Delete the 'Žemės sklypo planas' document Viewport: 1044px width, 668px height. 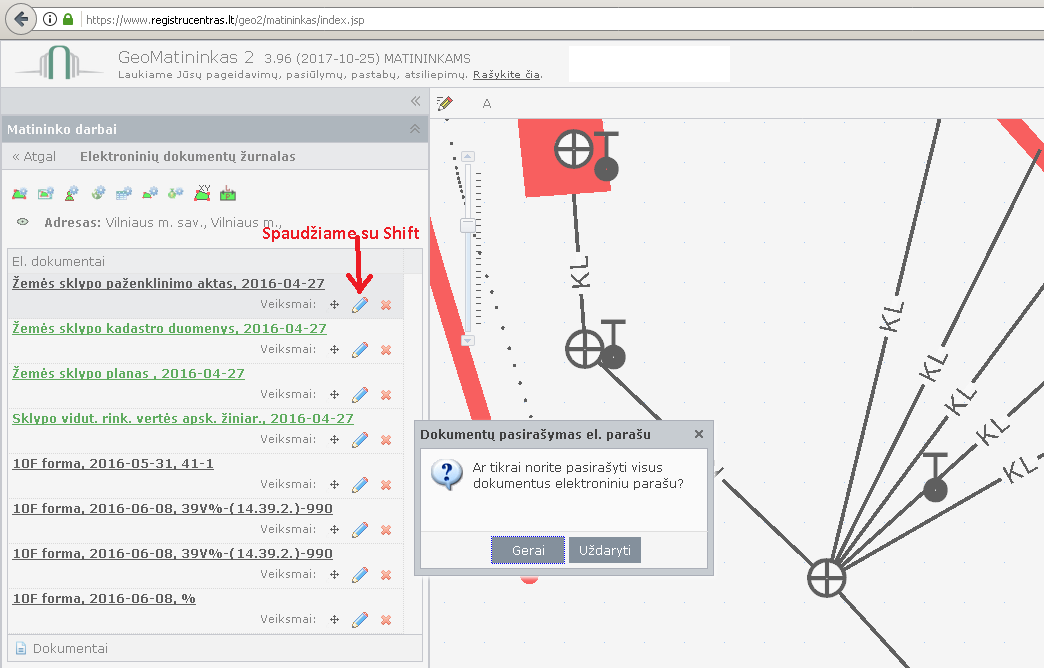click(386, 395)
